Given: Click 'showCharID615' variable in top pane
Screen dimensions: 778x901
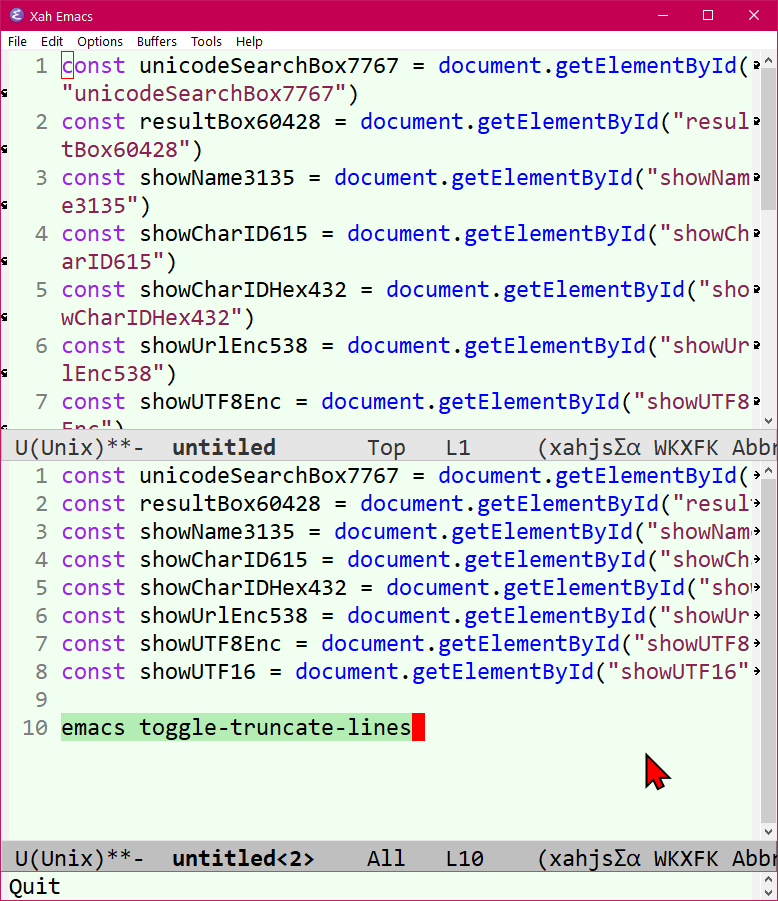Looking at the screenshot, I should point(224,233).
